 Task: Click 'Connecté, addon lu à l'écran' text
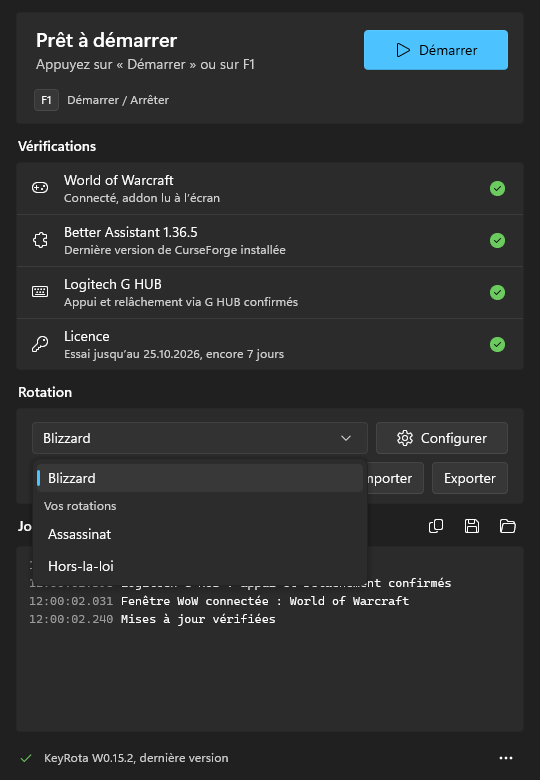click(x=142, y=198)
